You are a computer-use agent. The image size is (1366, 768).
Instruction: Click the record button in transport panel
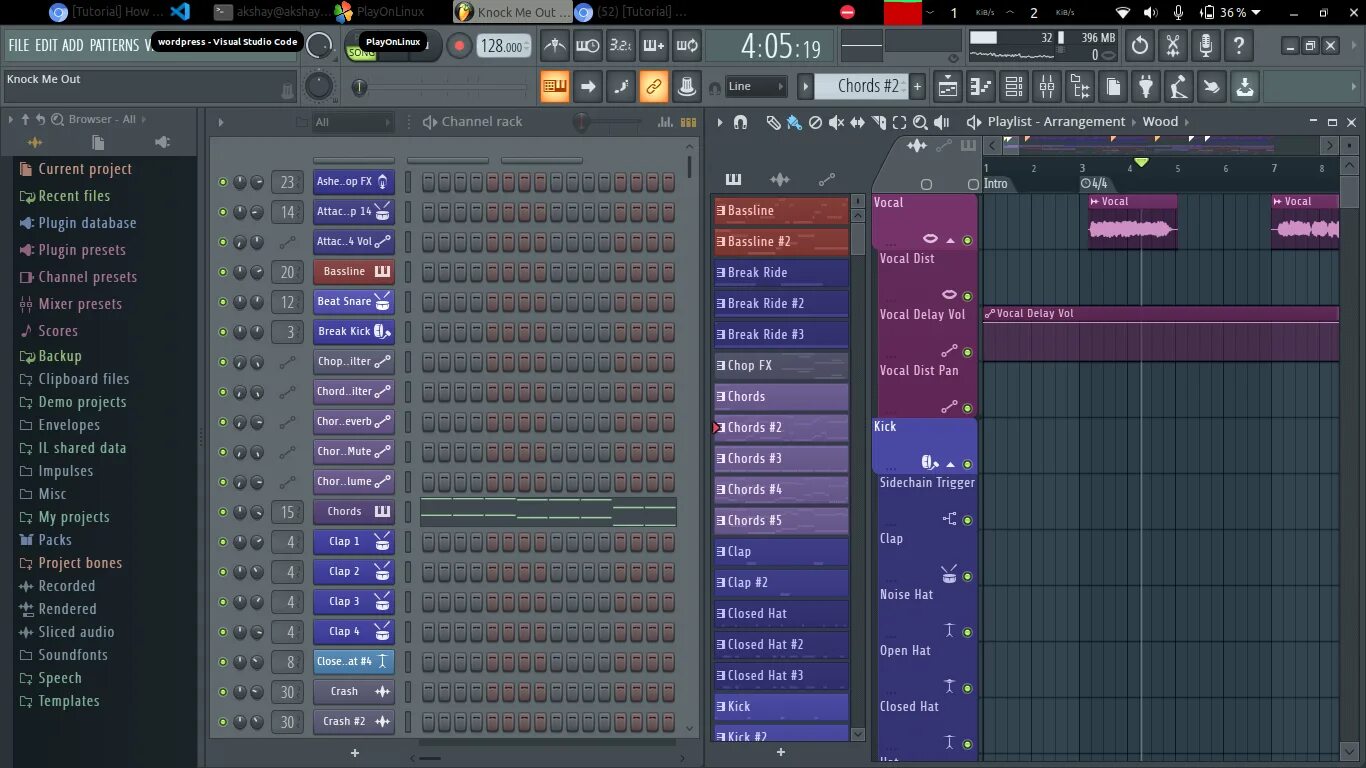coord(460,46)
